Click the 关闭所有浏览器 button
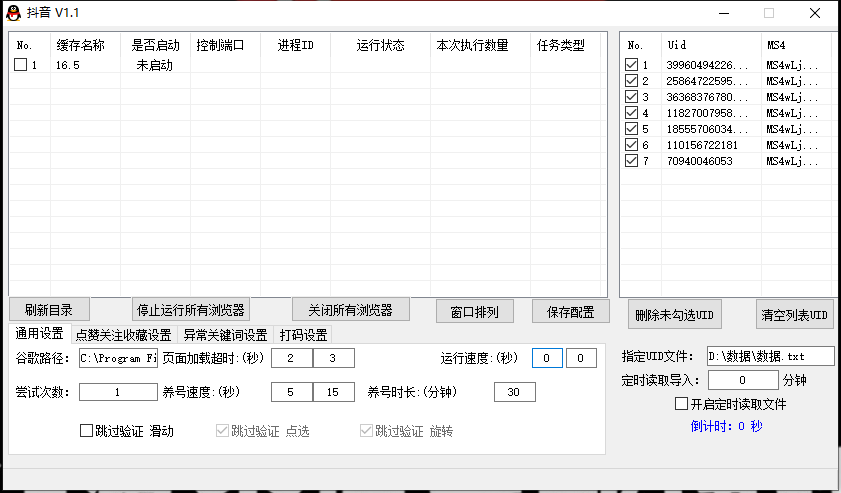 (351, 310)
